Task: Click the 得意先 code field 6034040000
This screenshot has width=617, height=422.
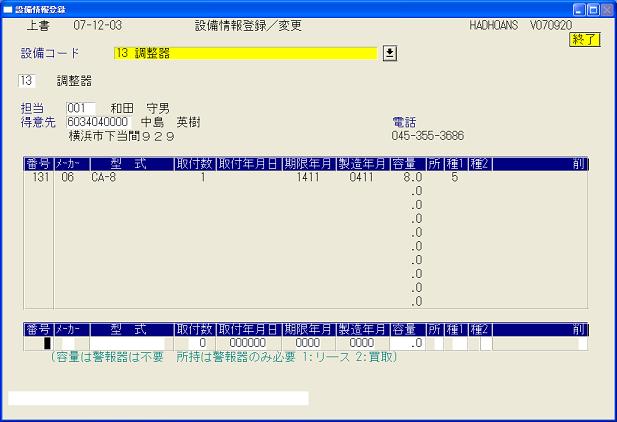Action: (98, 122)
